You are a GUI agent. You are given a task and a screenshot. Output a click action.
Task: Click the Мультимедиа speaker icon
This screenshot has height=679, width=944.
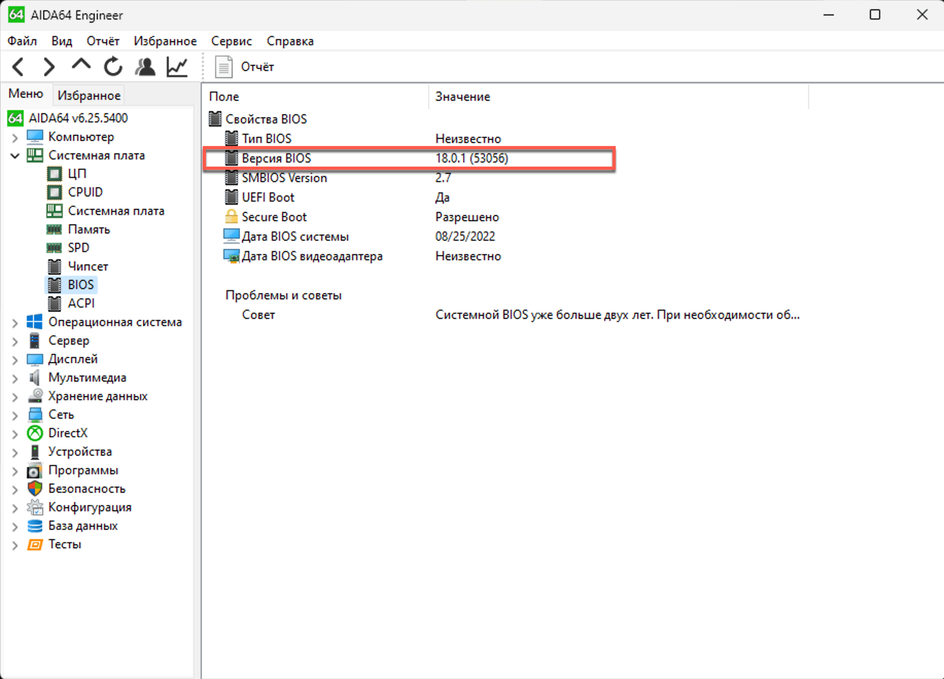coord(35,377)
